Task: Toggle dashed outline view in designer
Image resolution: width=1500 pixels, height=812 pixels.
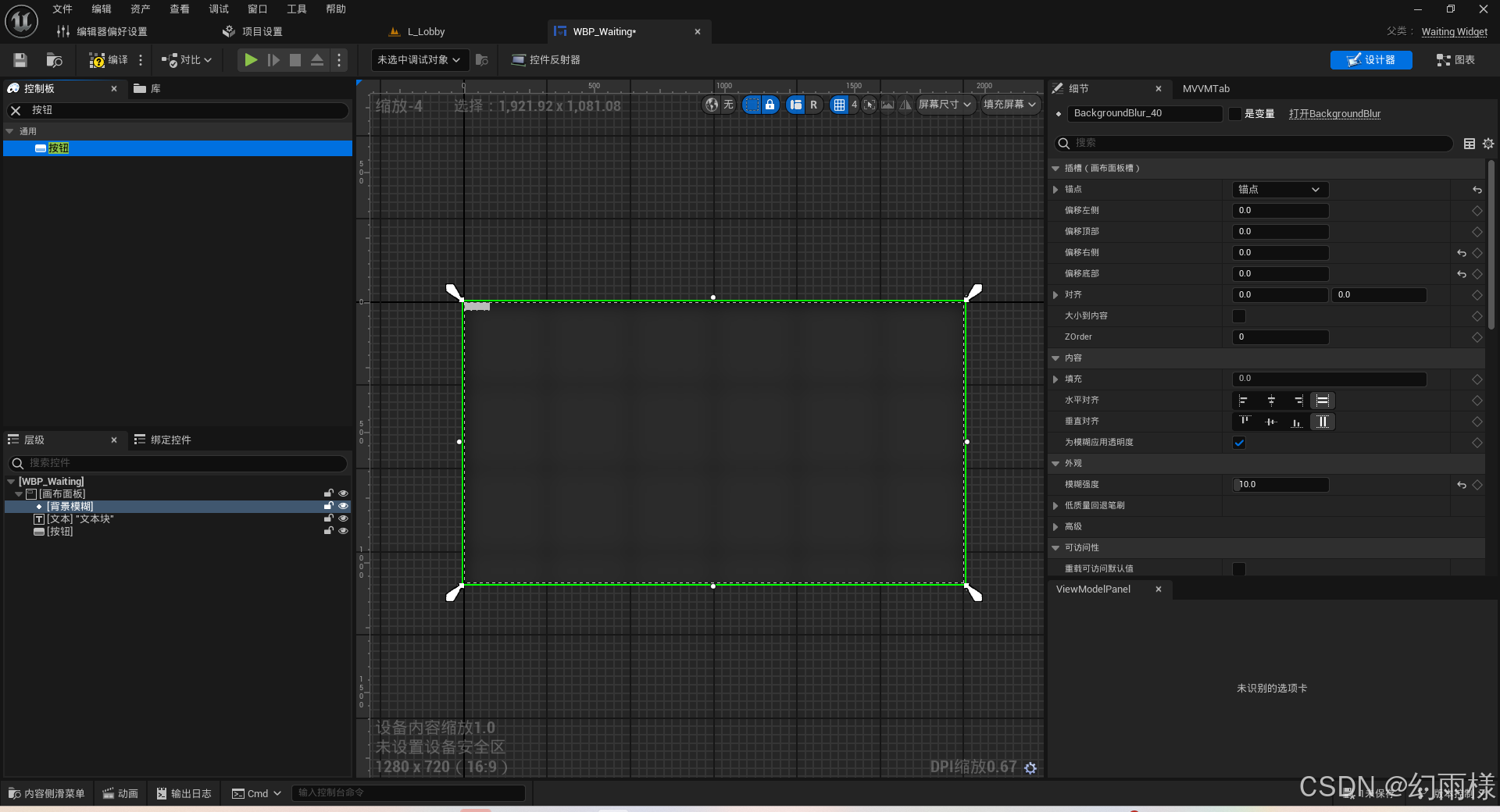Action: 752,105
